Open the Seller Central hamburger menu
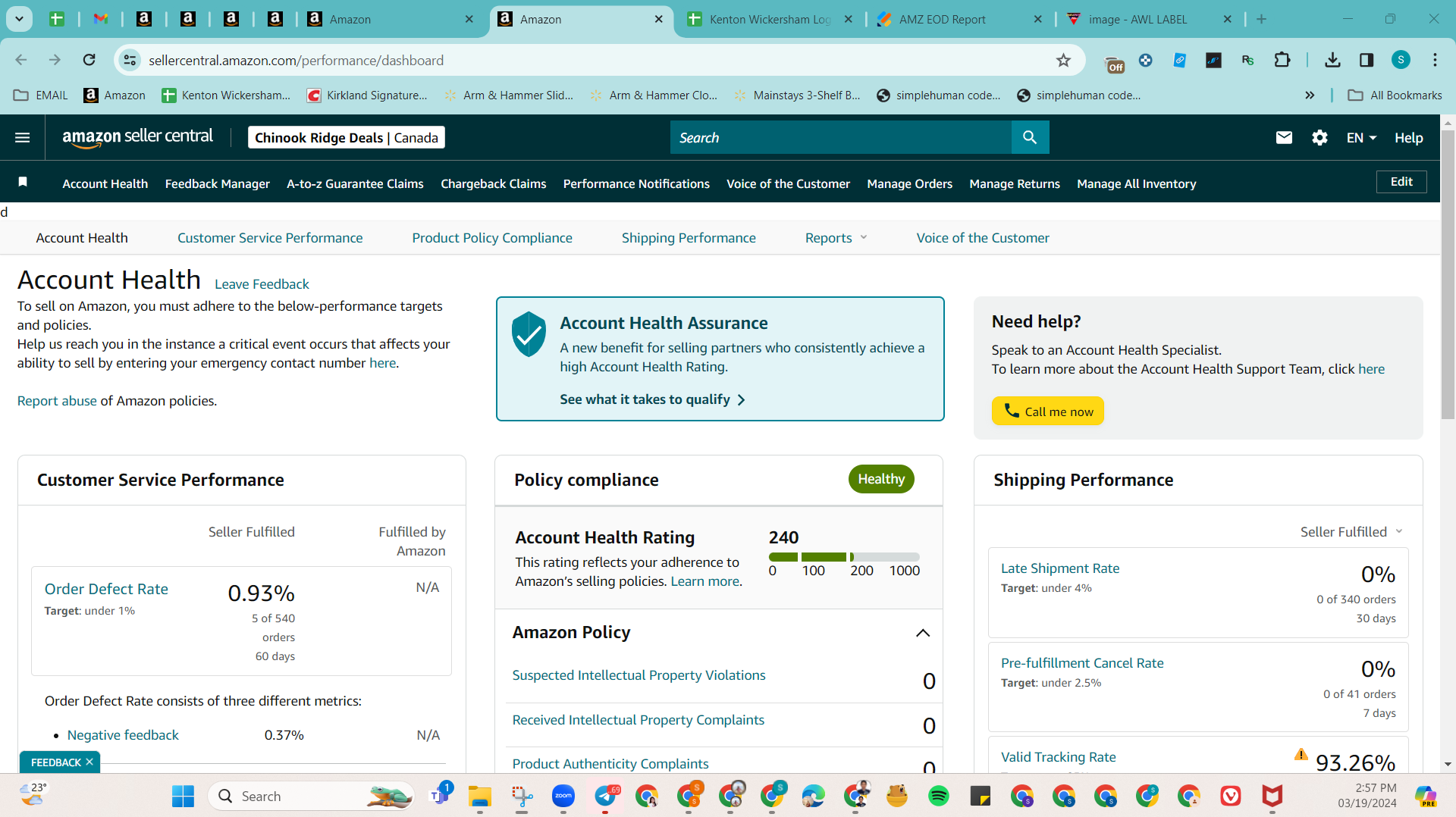1456x817 pixels. click(23, 137)
